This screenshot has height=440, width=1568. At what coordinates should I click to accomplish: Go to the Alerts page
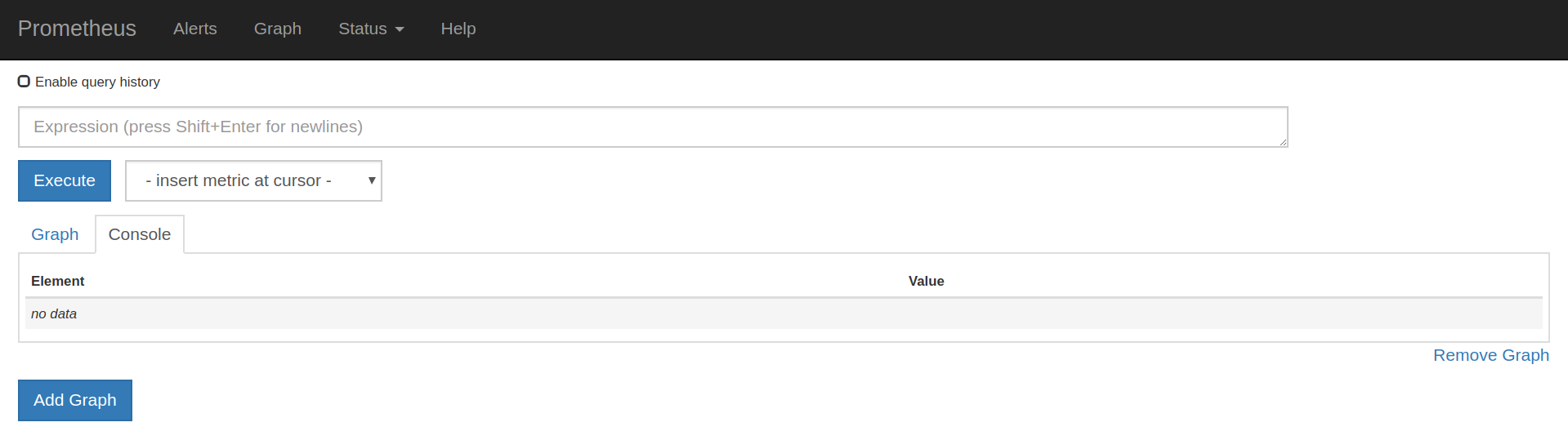point(195,29)
